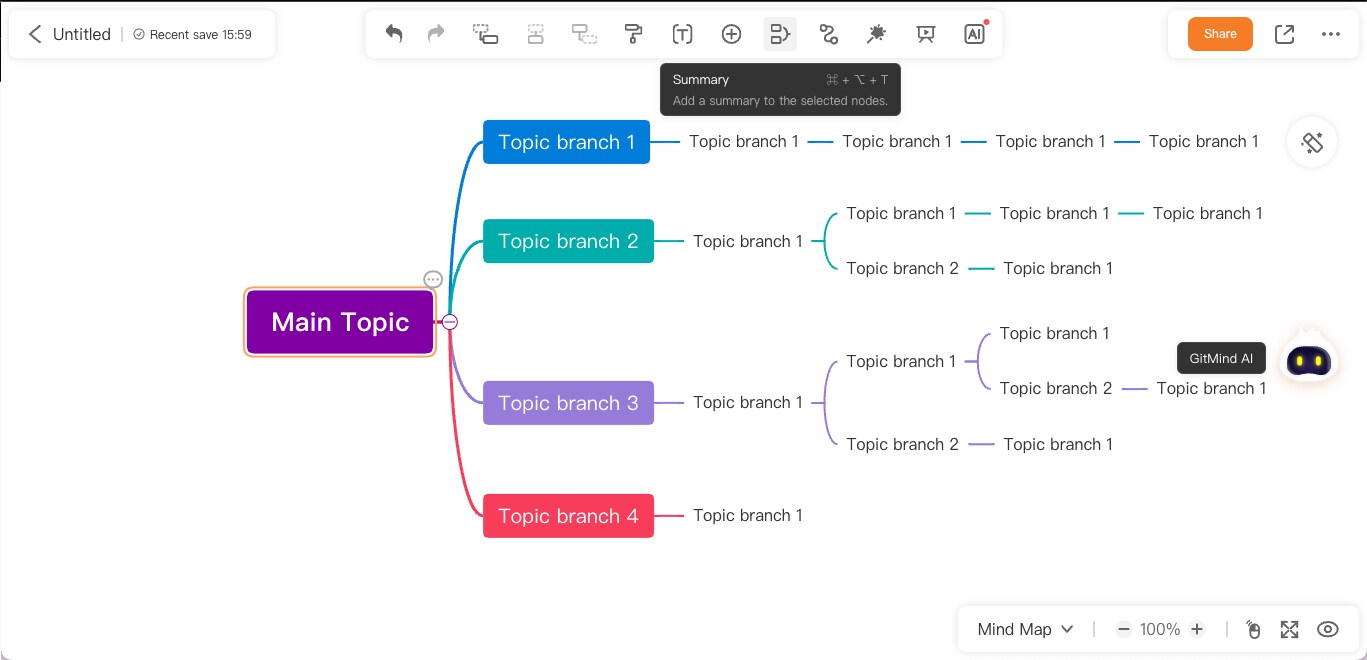
Task: Select the Main Topic node
Action: [x=340, y=322]
